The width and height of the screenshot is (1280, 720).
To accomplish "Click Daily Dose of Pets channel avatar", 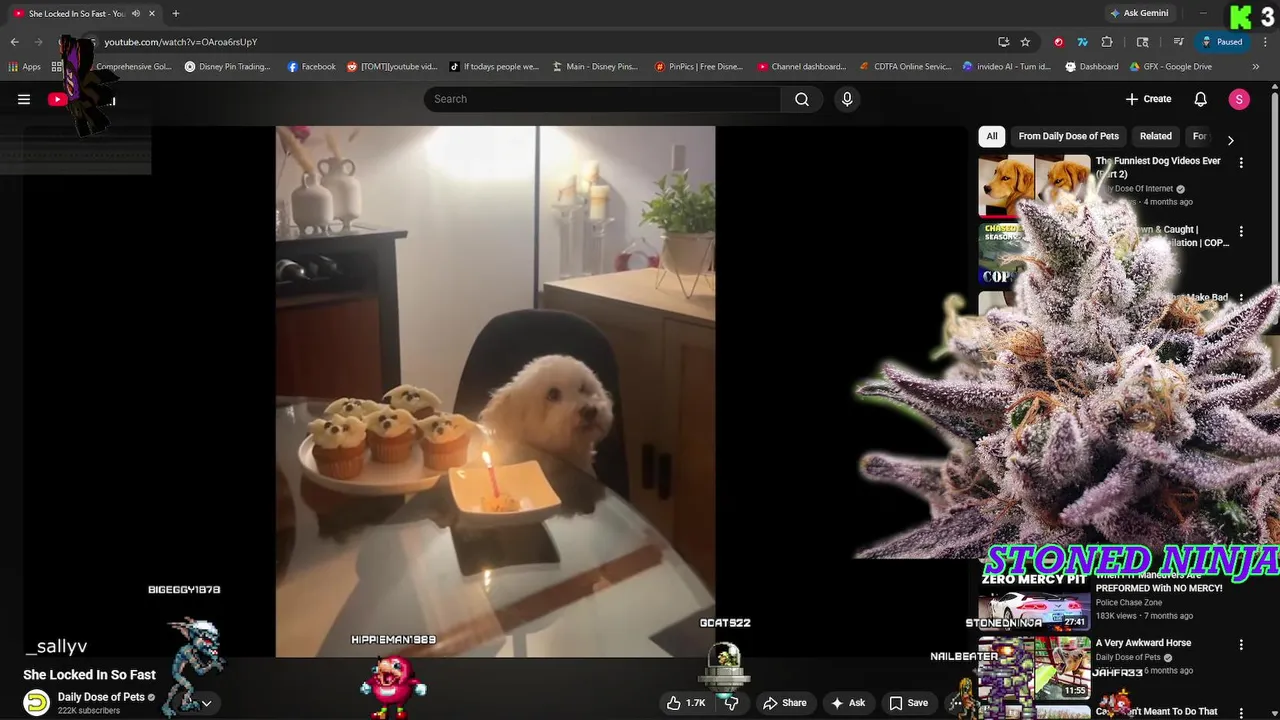I will (x=36, y=703).
